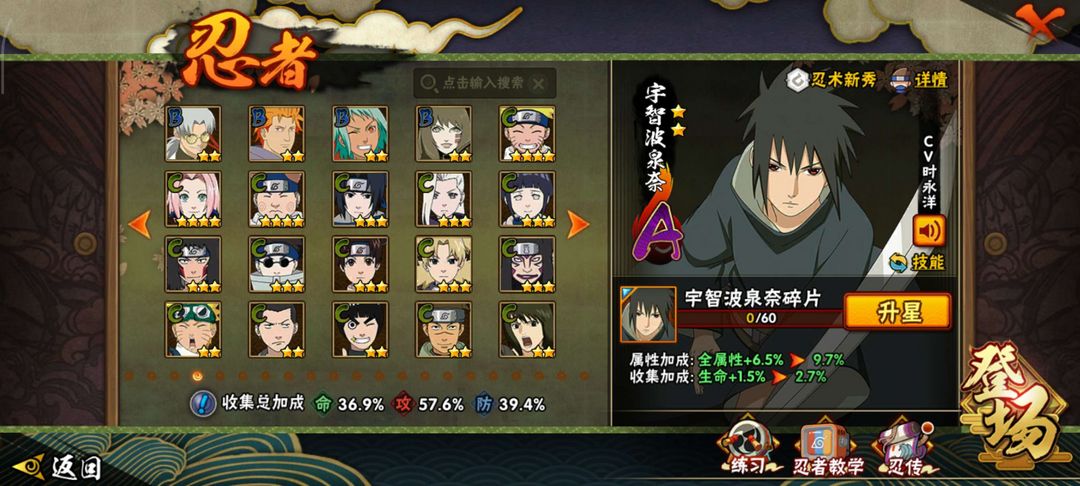
Task: Select the highlighted page indicator dot
Action: [x=197, y=376]
